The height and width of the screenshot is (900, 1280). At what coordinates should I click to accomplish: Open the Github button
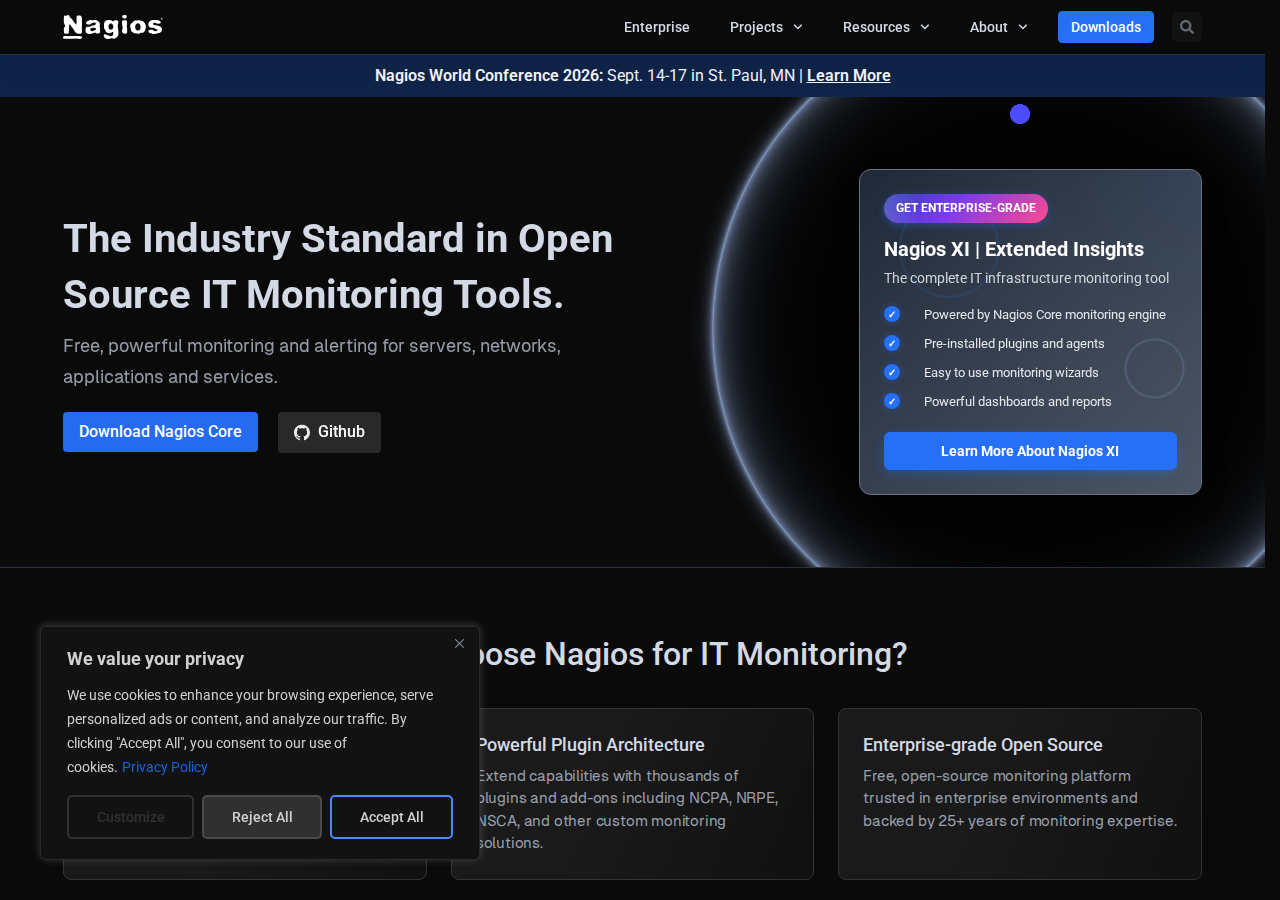pyautogui.click(x=329, y=432)
